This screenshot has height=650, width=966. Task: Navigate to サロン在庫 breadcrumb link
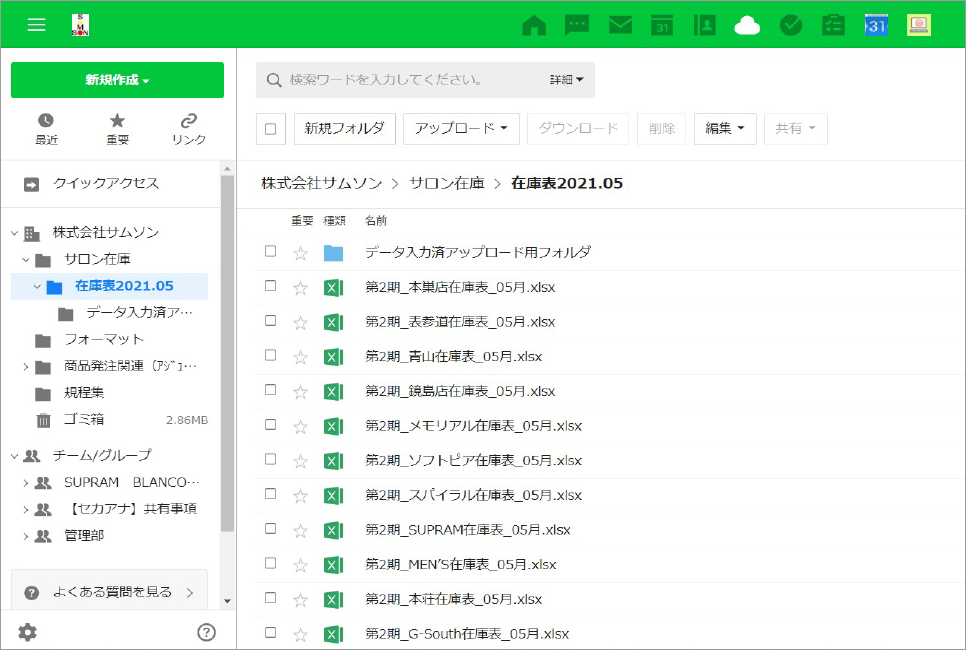click(x=448, y=184)
